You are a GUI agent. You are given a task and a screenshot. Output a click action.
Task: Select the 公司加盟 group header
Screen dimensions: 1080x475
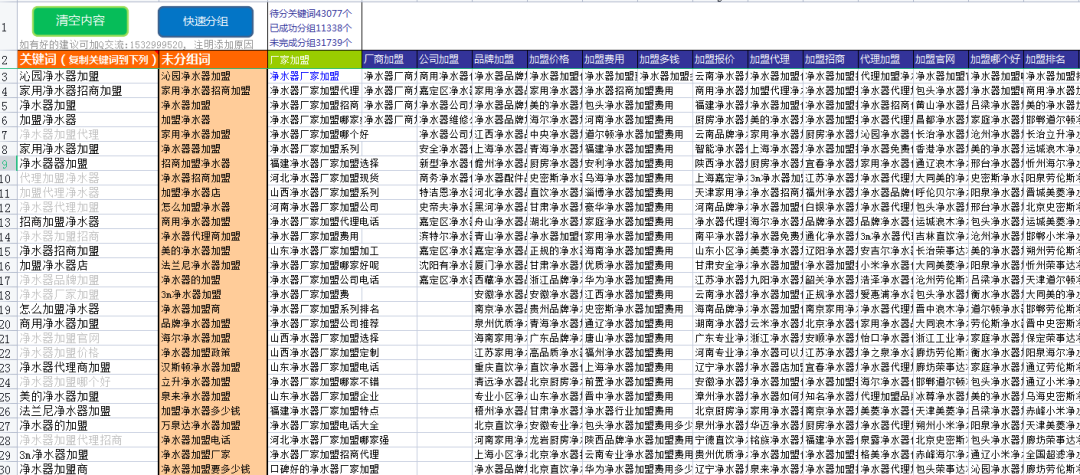(444, 60)
